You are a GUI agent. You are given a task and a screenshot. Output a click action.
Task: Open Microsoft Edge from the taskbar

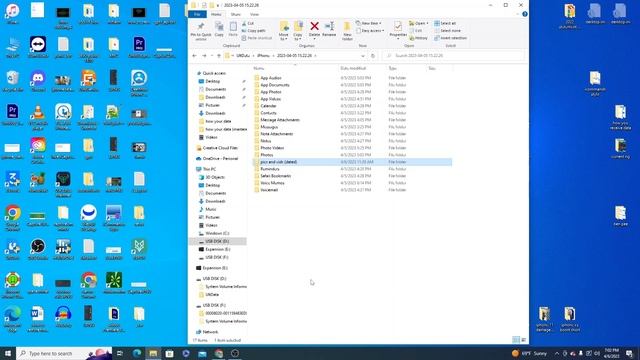[137, 353]
